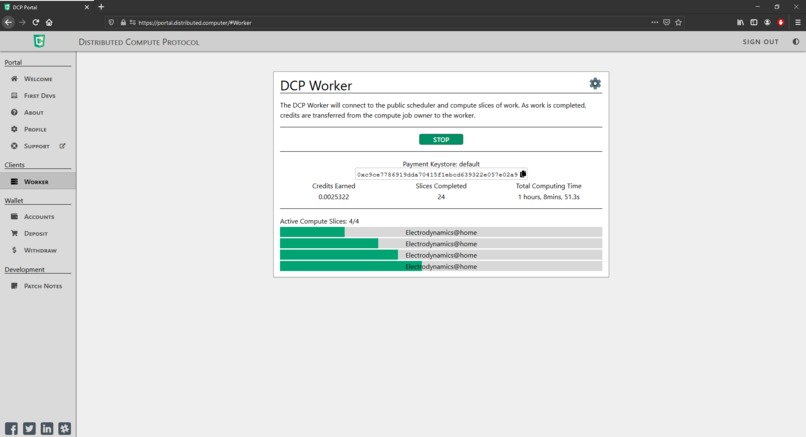Open a new browser tab
This screenshot has height=437, width=806.
[101, 7]
